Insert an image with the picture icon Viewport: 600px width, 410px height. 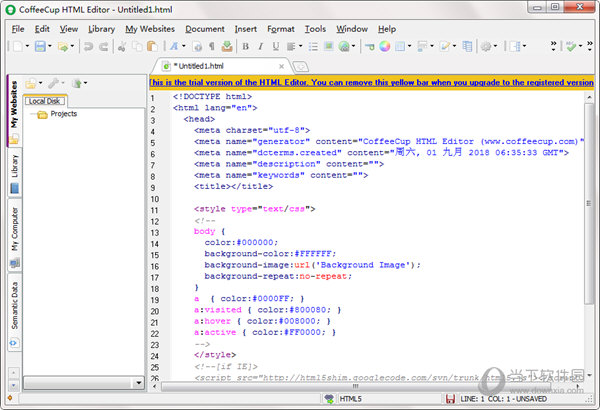(x=328, y=46)
